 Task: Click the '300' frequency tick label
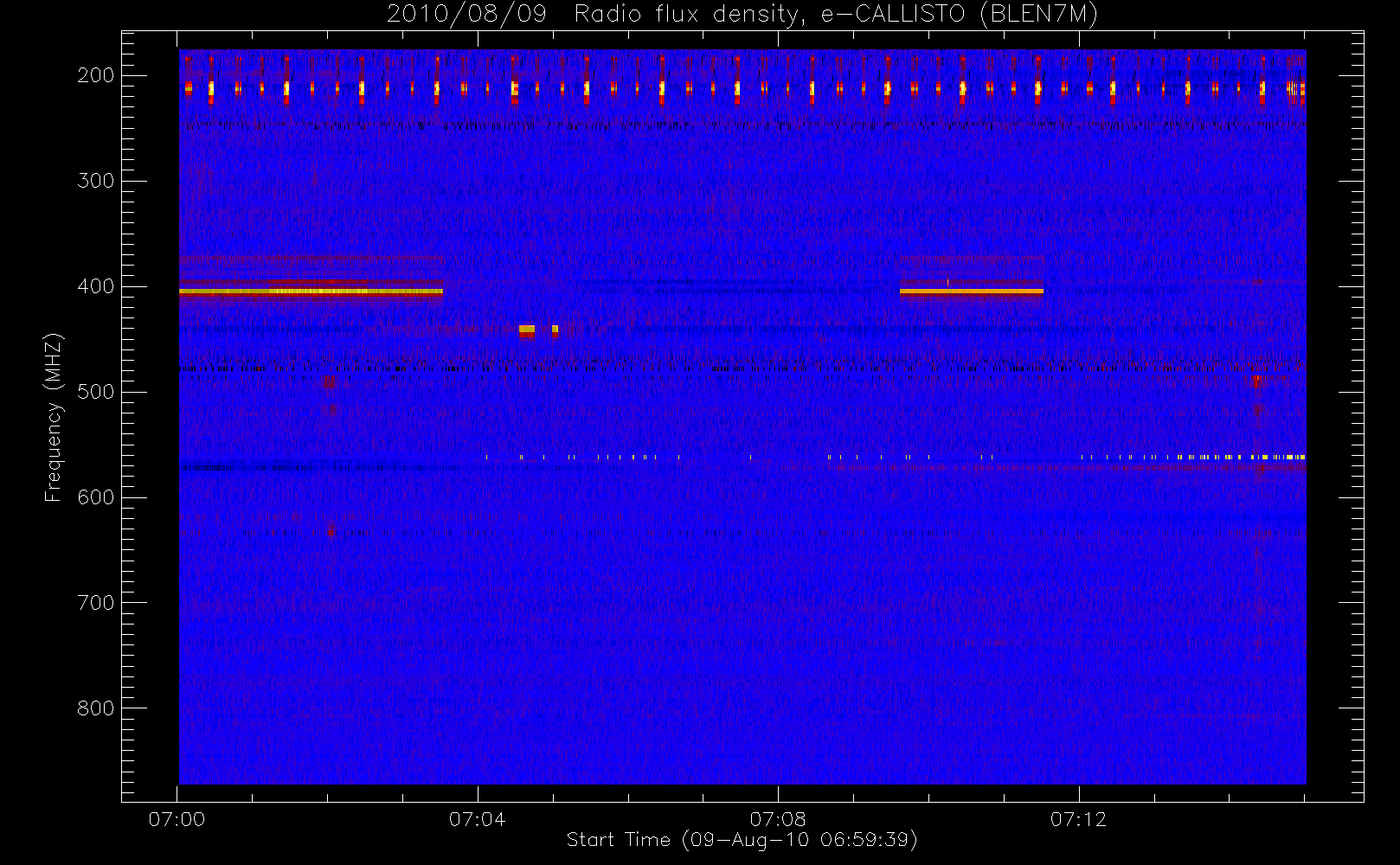(95, 181)
